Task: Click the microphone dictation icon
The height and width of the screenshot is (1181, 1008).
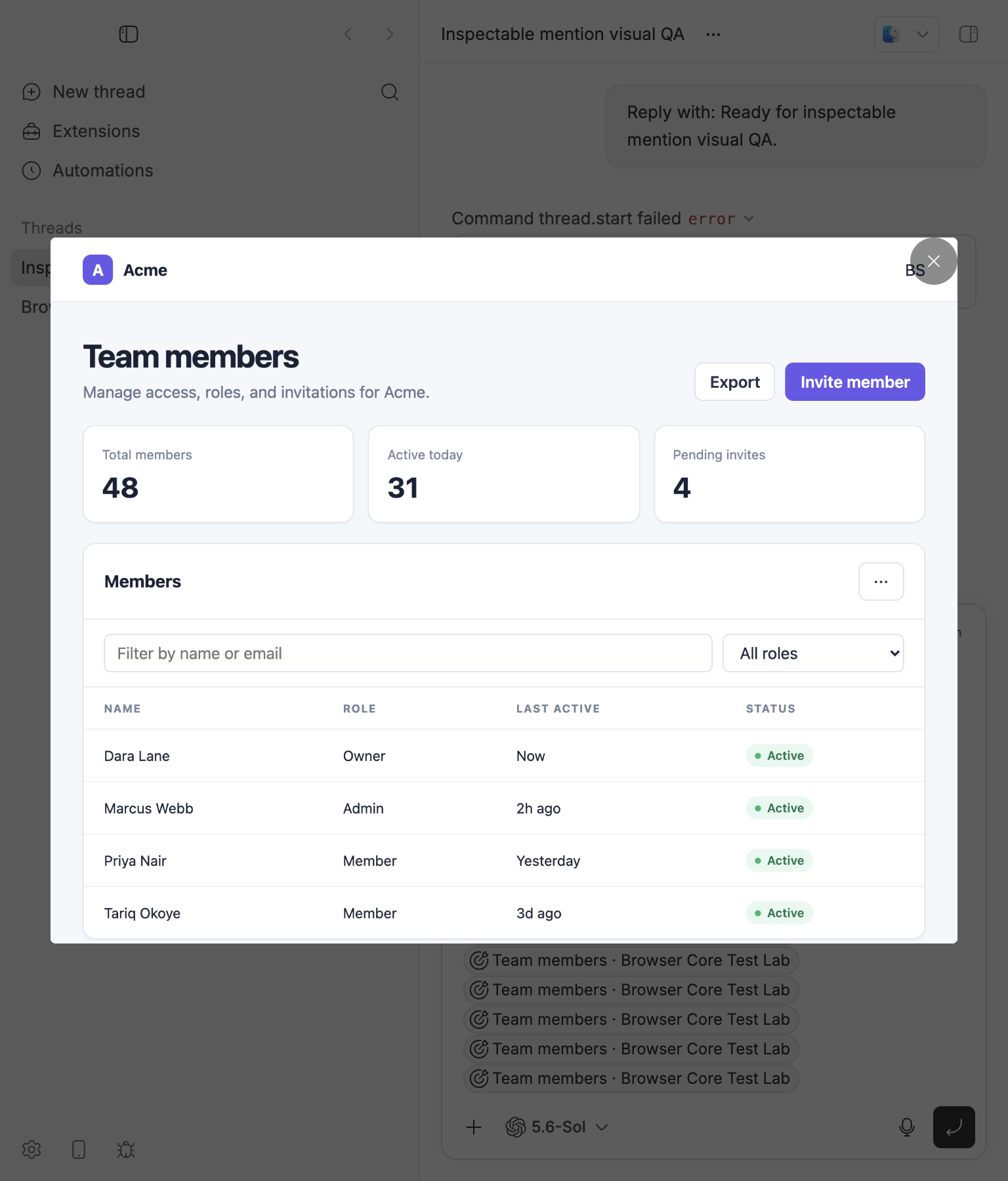Action: point(907,1127)
